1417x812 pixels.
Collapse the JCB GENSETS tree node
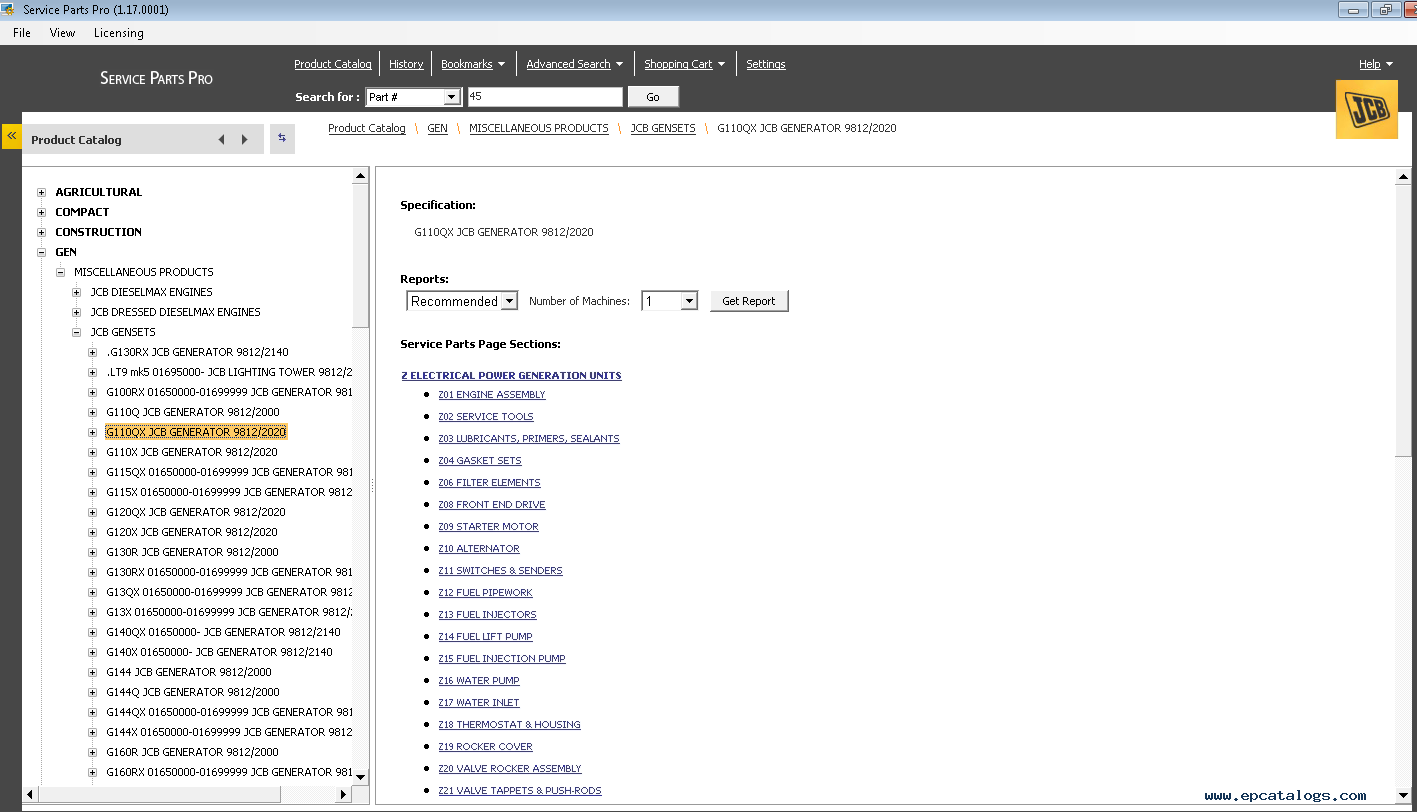pyautogui.click(x=77, y=332)
